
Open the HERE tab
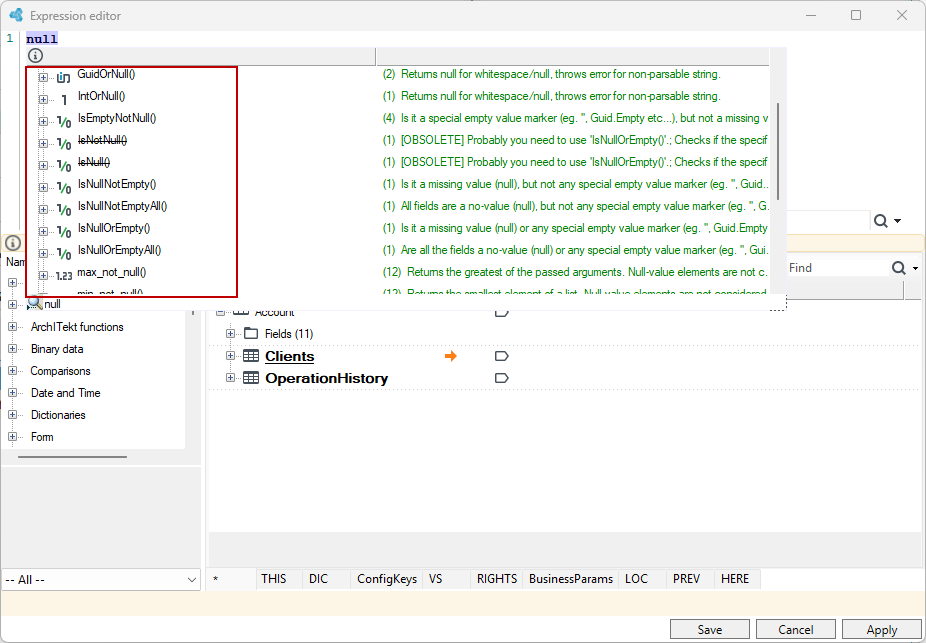point(735,579)
